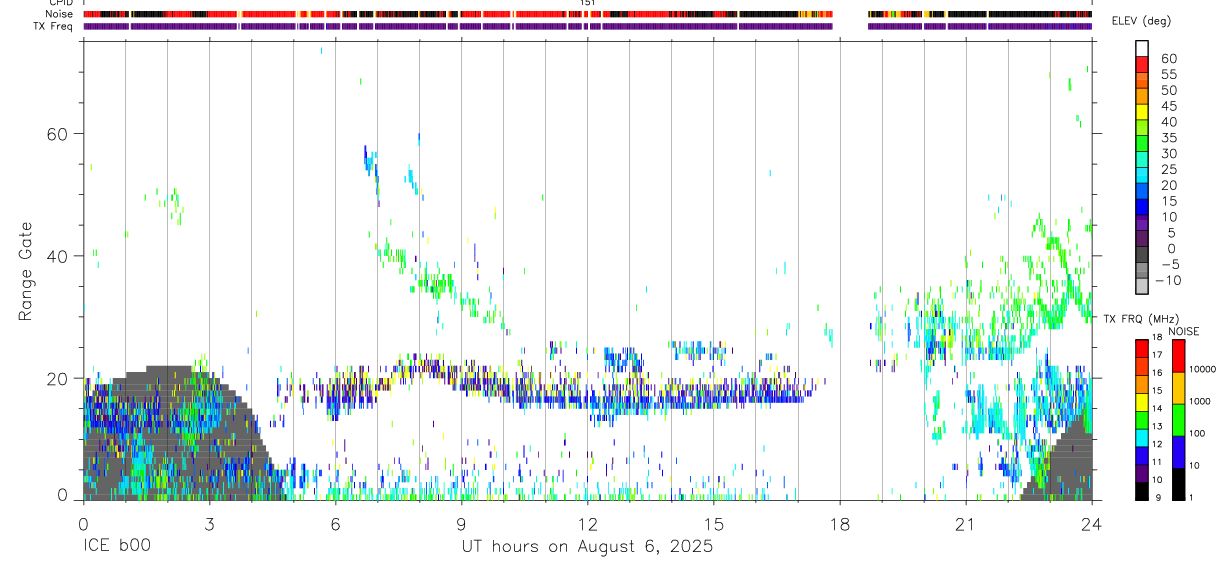Click the '6' hour tick on the x-axis
The image size is (1228, 567).
[335, 523]
